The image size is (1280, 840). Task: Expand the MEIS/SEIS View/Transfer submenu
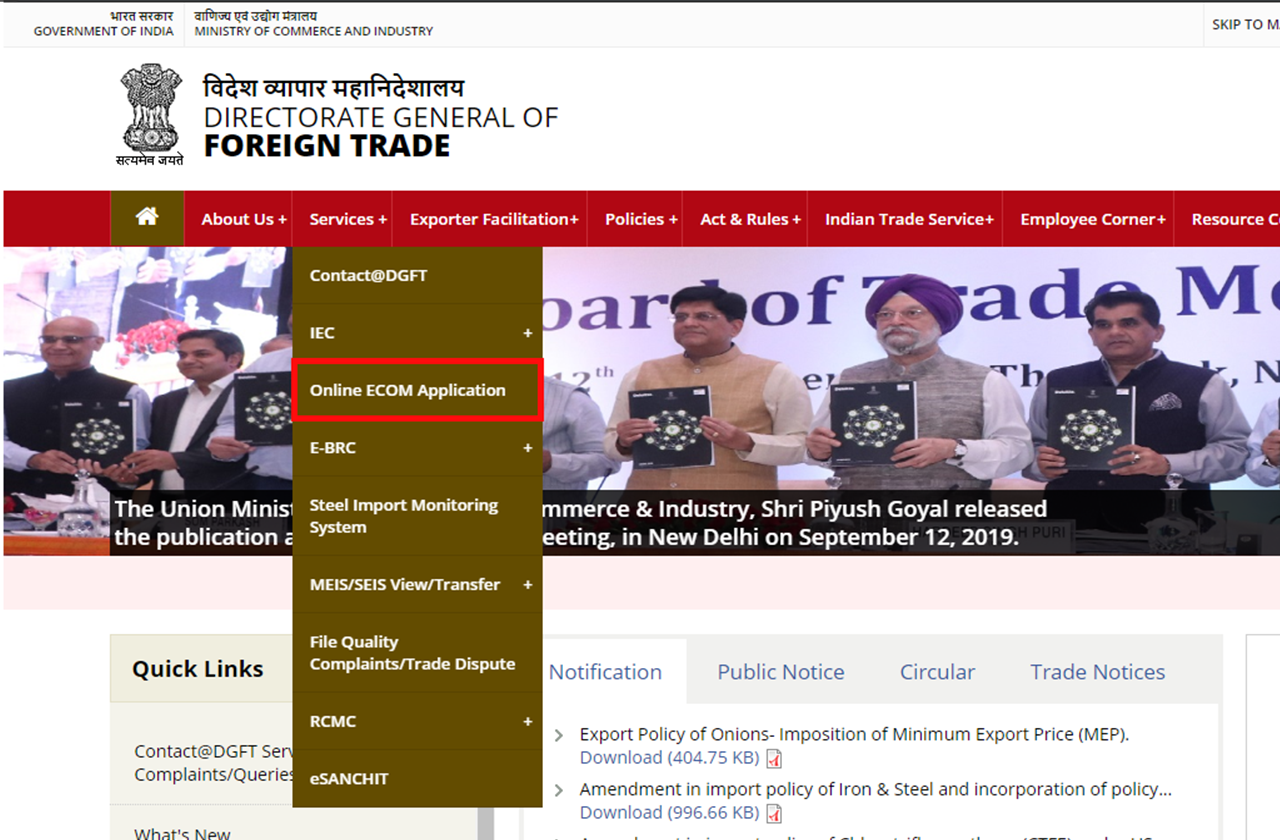527,585
